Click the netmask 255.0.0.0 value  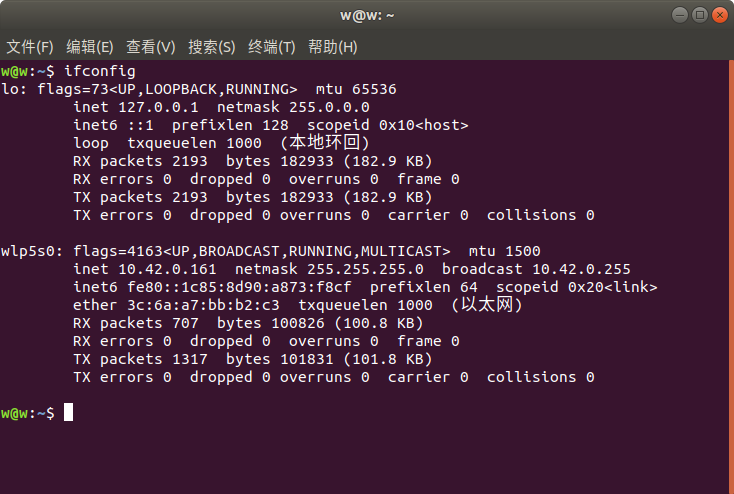pos(329,107)
